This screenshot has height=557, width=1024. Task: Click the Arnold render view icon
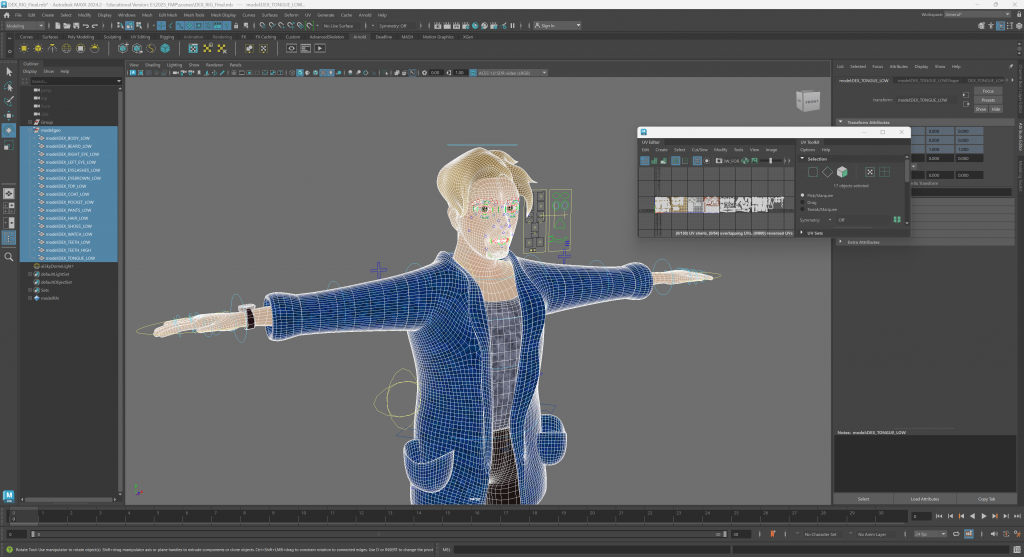292,48
